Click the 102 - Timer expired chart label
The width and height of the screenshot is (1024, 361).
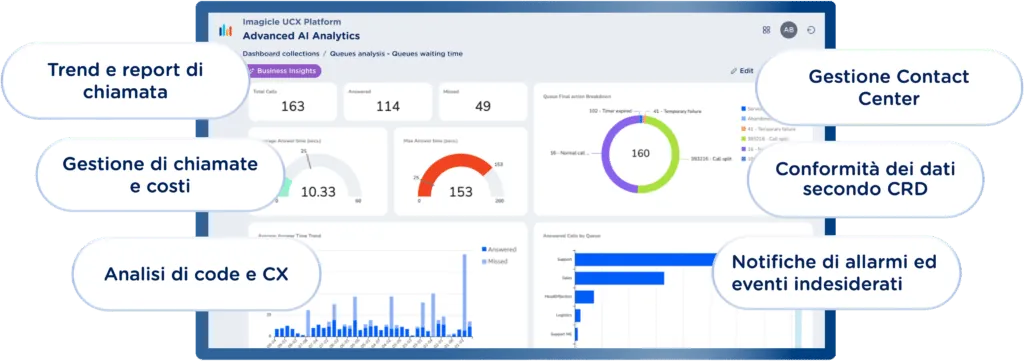[610, 112]
